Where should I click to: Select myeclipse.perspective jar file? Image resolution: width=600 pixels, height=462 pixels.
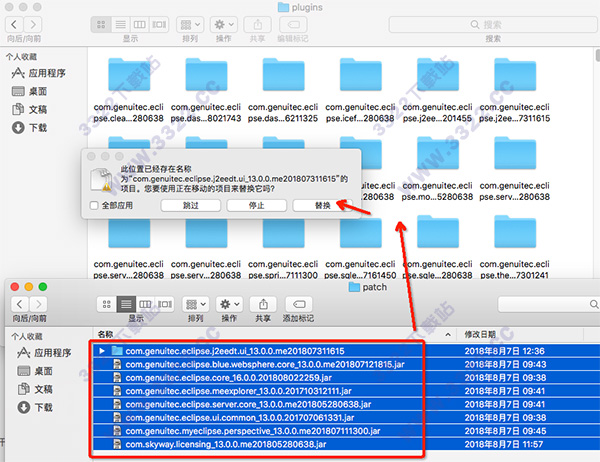point(346,431)
